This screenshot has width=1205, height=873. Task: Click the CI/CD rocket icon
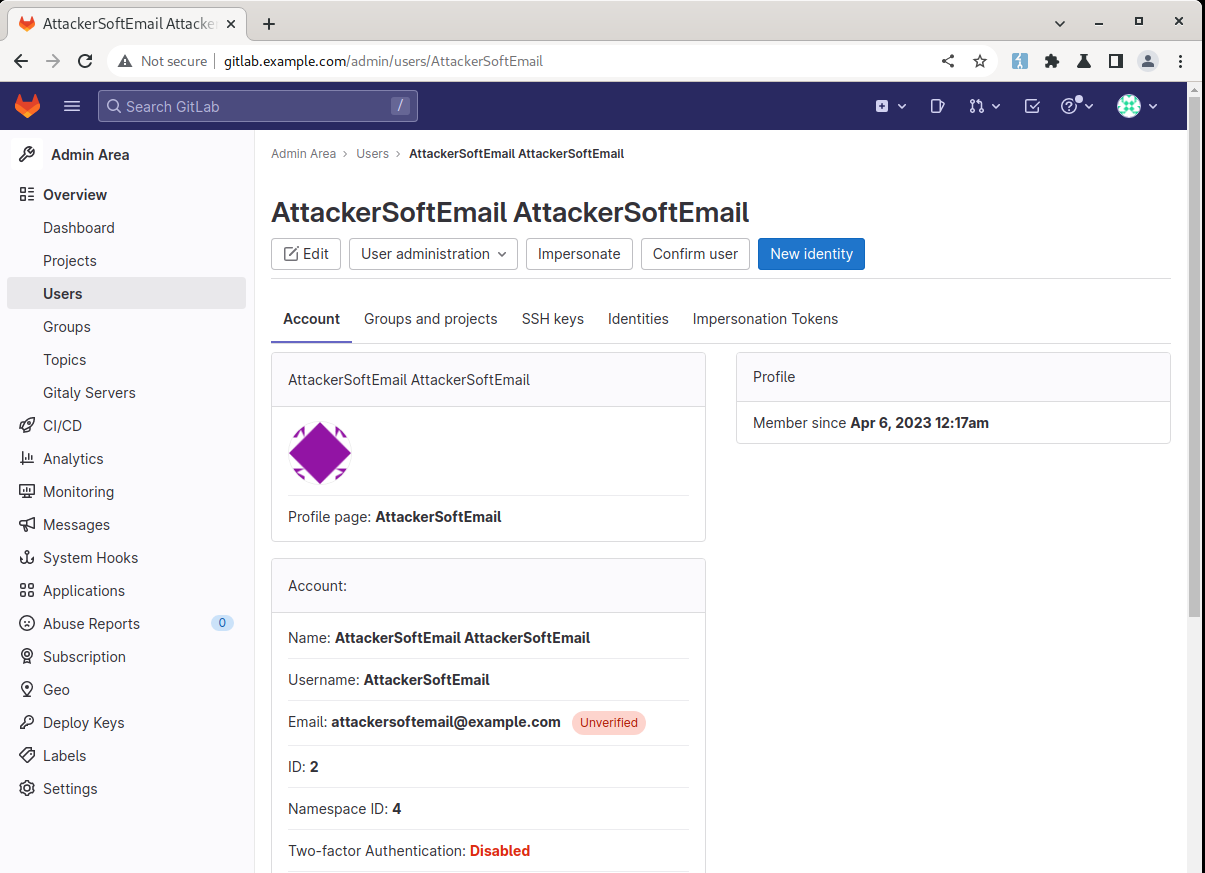(x=27, y=426)
